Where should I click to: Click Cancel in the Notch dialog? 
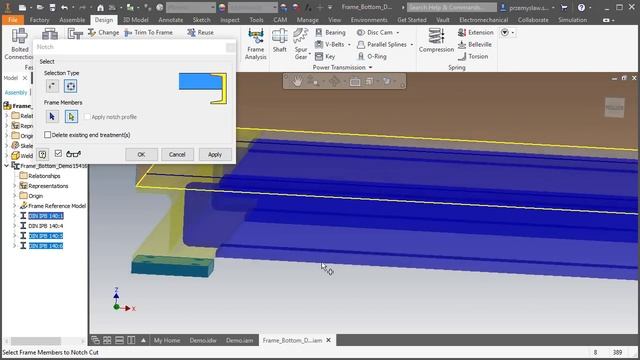177,154
